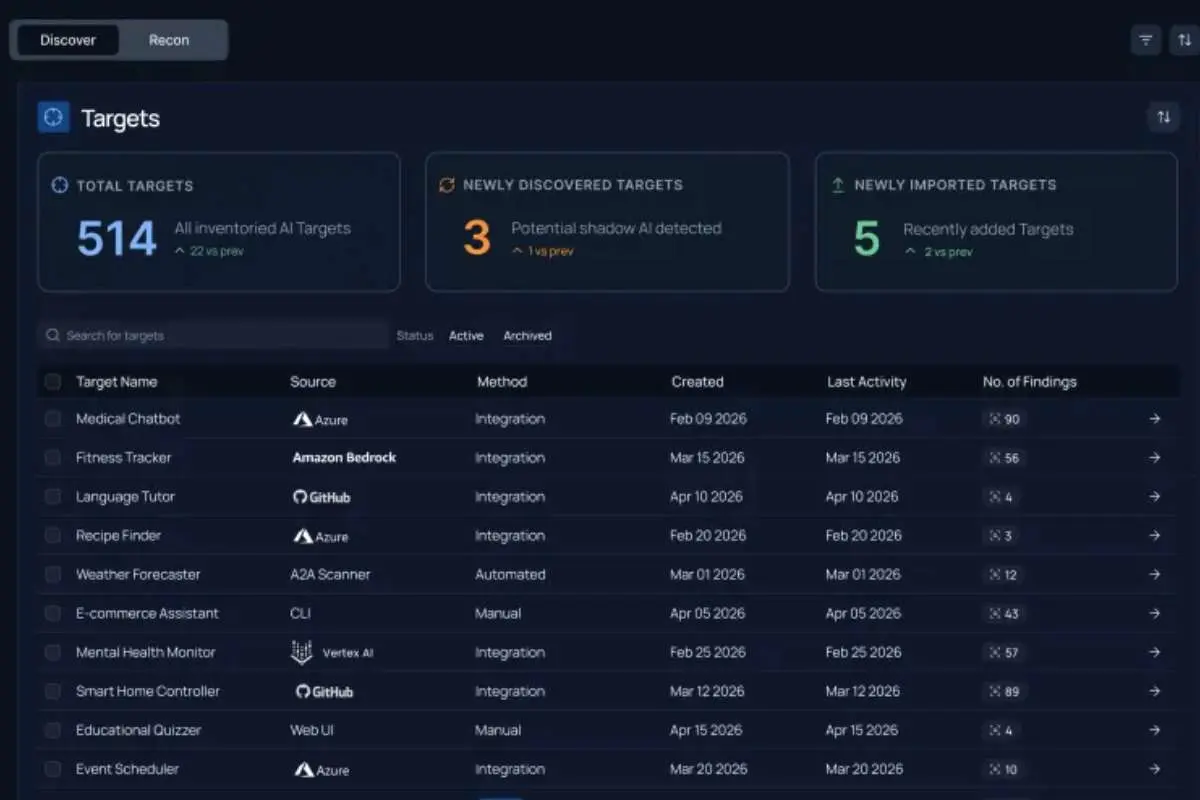1200x800 pixels.
Task: Click the Targets panel sort arrows button
Action: (1163, 117)
